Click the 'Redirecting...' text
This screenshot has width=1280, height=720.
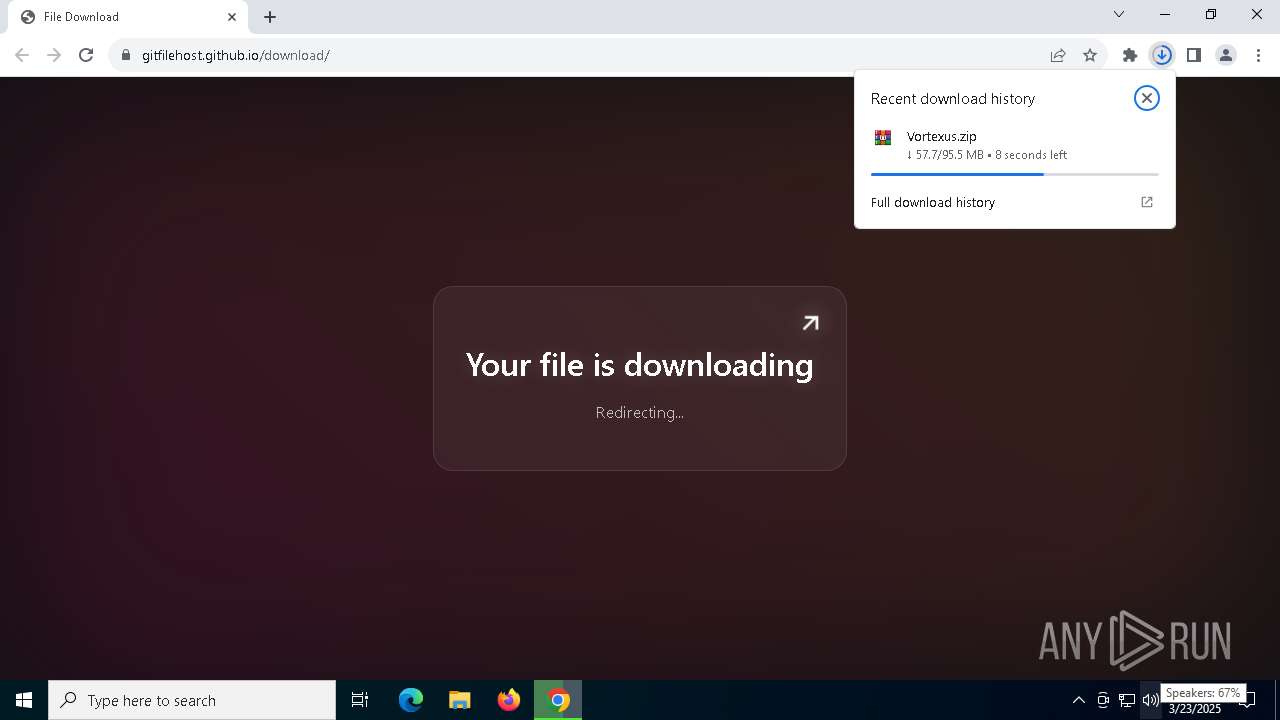click(640, 412)
